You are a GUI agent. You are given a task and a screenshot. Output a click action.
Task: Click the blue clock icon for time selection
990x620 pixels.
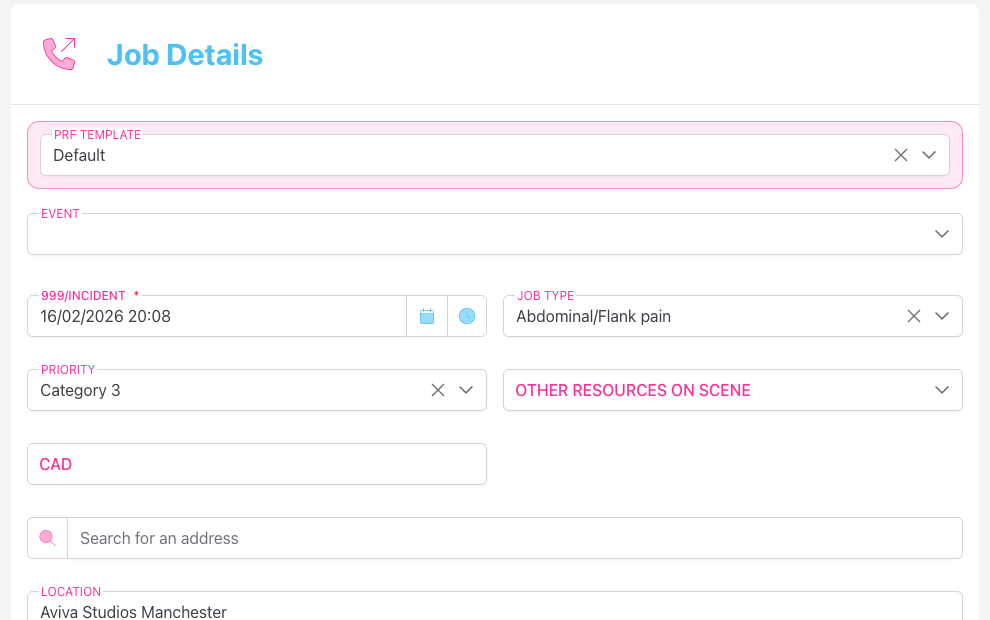466,315
